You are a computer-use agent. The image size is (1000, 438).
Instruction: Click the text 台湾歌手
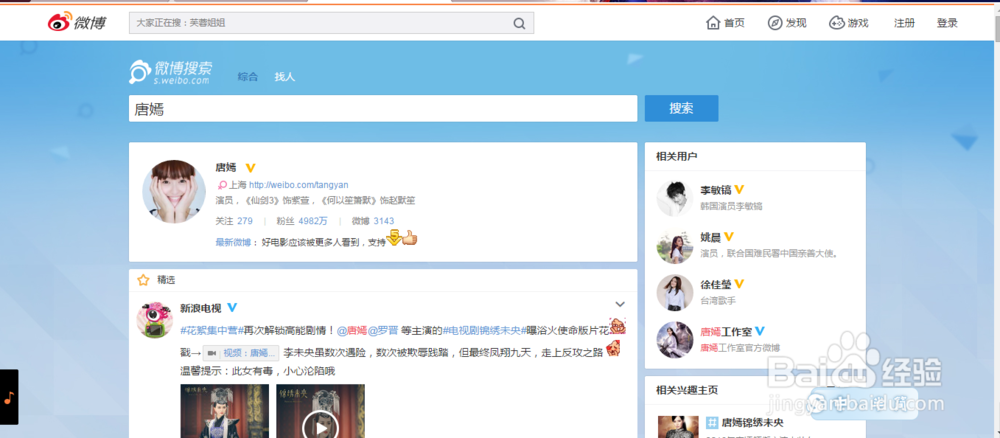click(x=717, y=300)
